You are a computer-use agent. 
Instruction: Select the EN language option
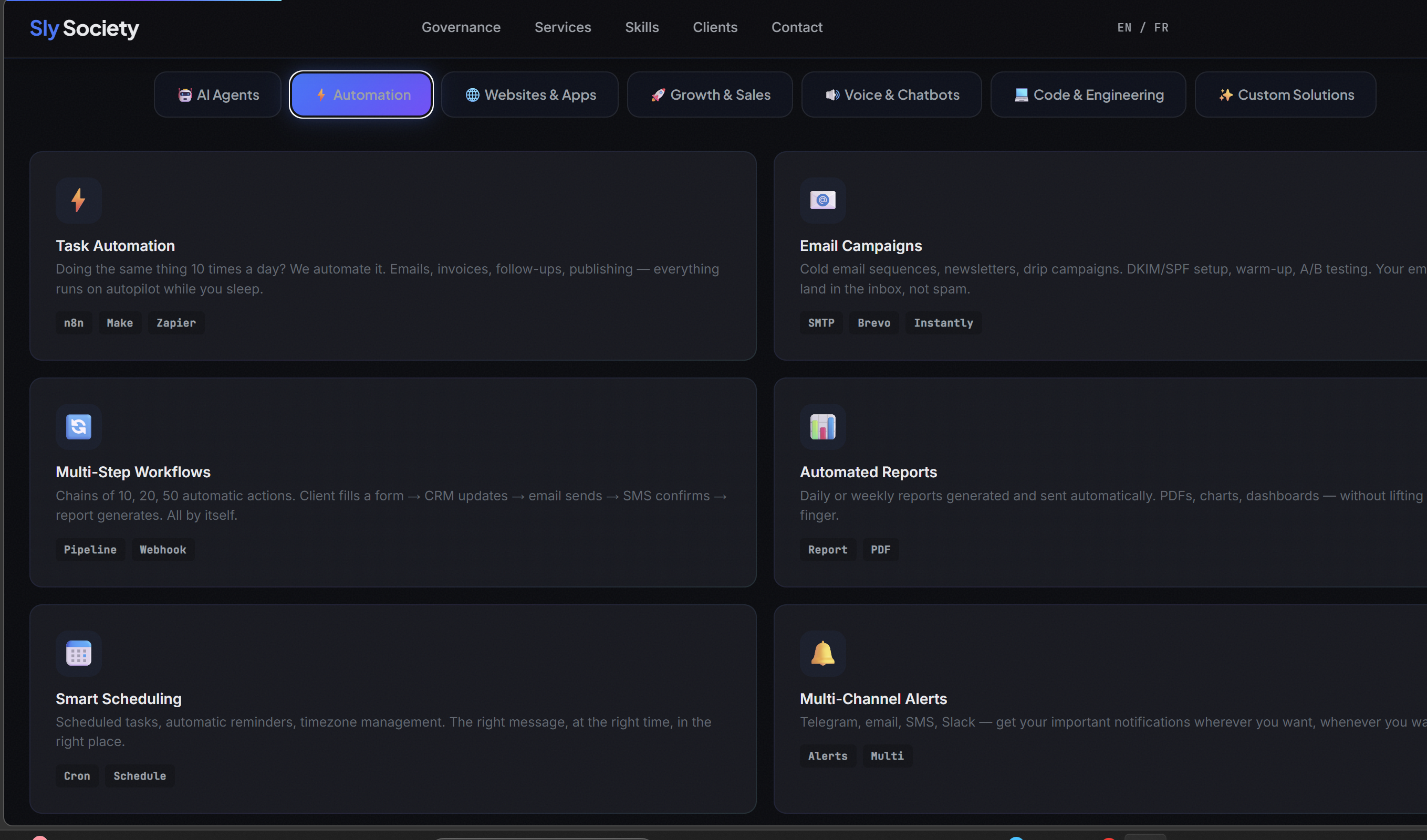(1124, 28)
